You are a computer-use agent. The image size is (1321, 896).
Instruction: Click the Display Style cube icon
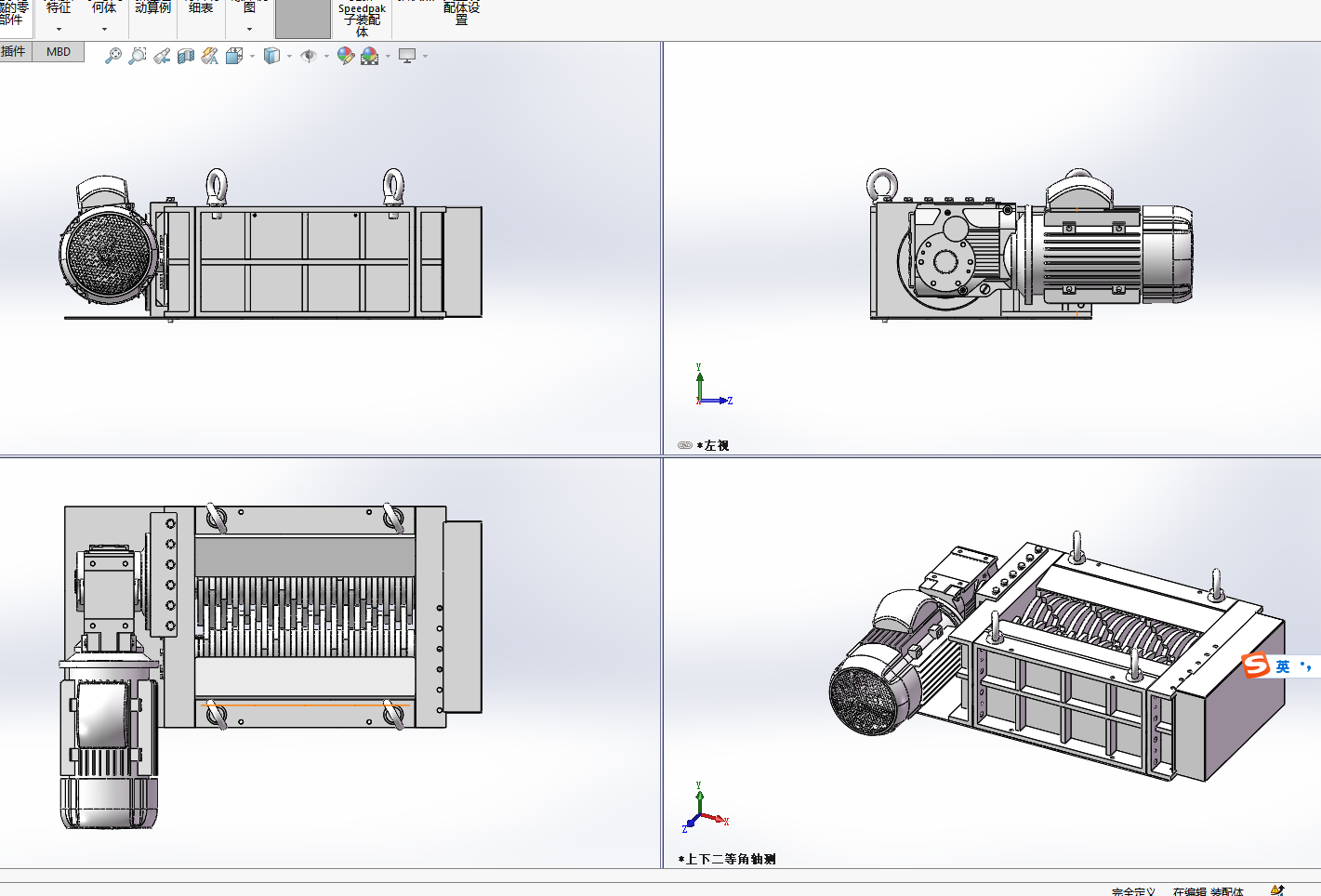[271, 56]
